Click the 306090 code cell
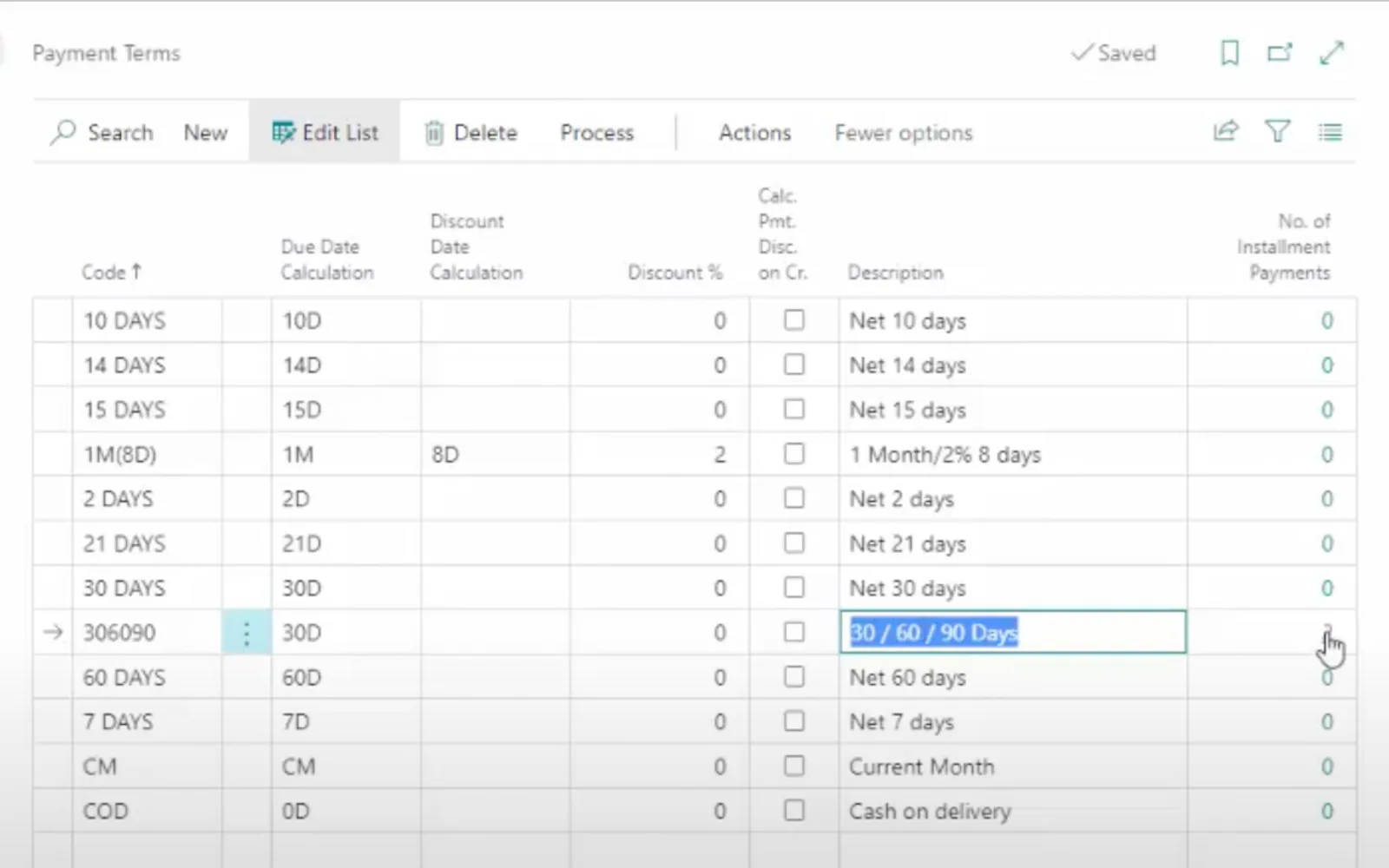Image resolution: width=1389 pixels, height=868 pixels. click(x=147, y=633)
